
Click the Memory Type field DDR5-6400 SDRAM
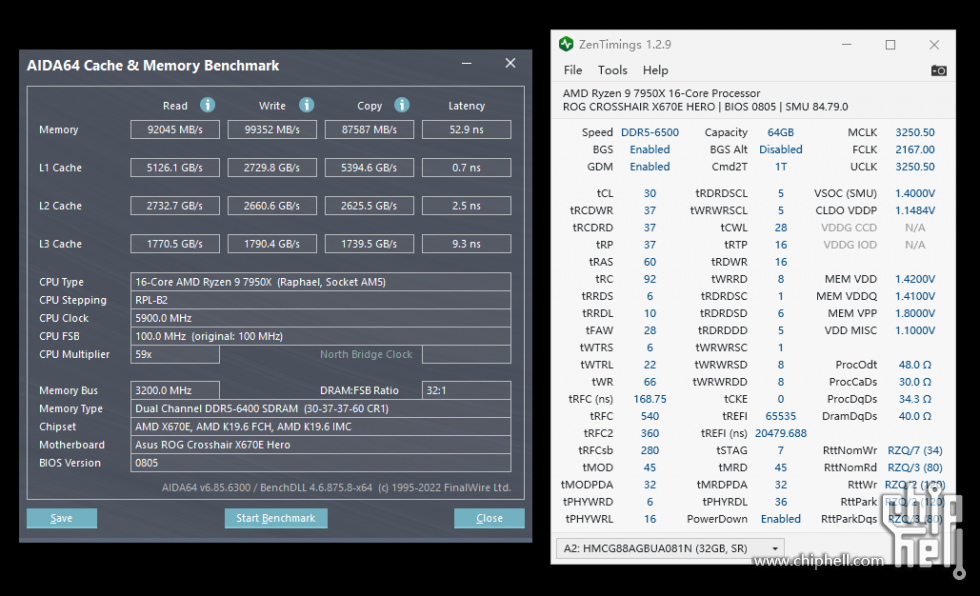(x=321, y=409)
